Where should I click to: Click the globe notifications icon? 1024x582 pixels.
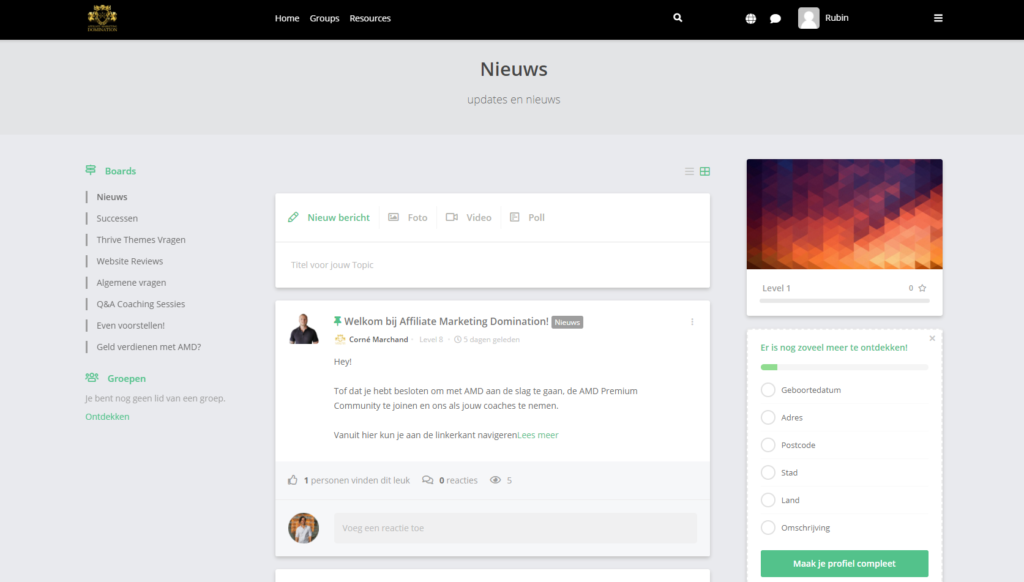click(751, 18)
